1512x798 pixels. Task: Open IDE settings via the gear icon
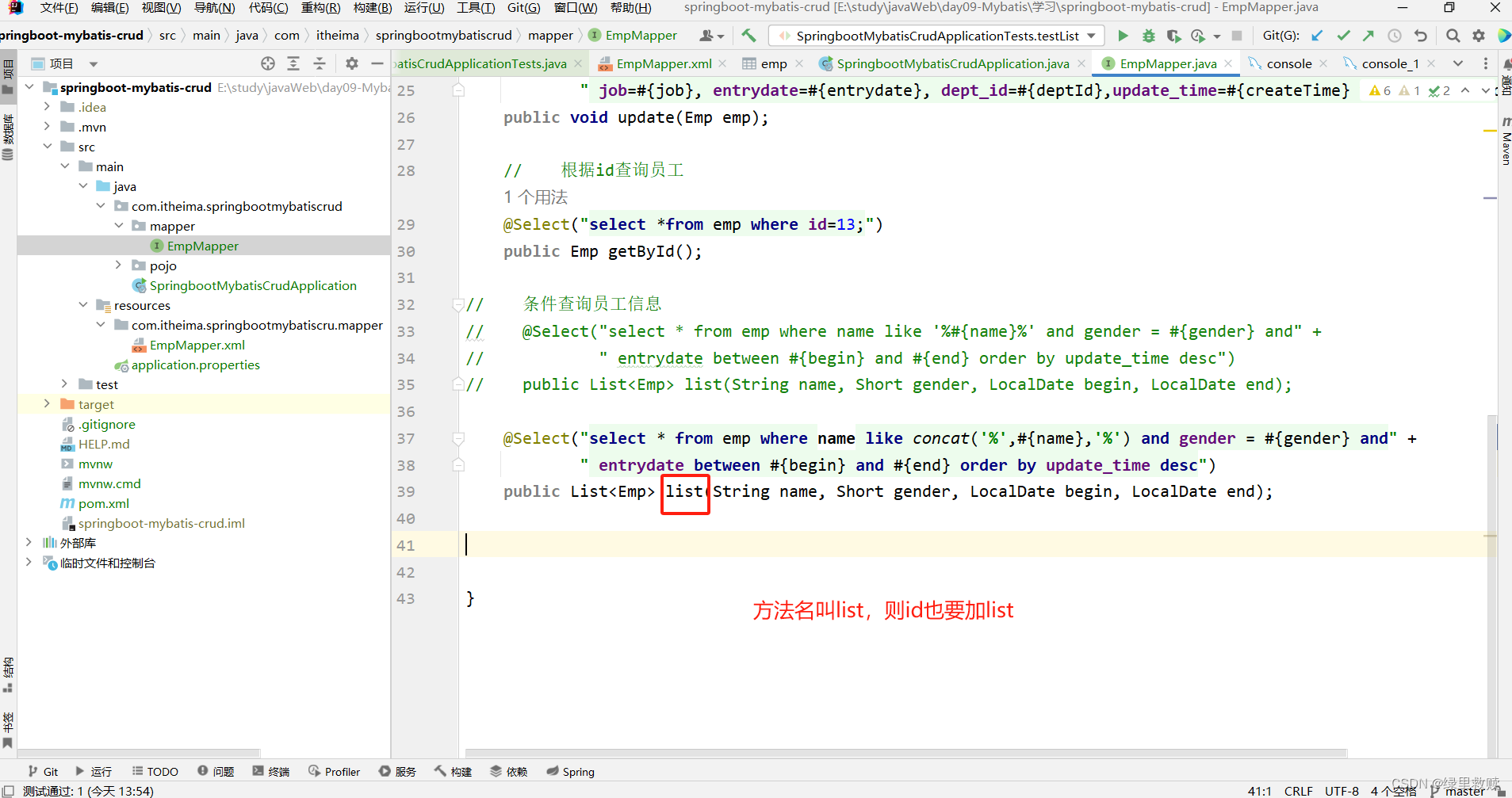[1478, 36]
